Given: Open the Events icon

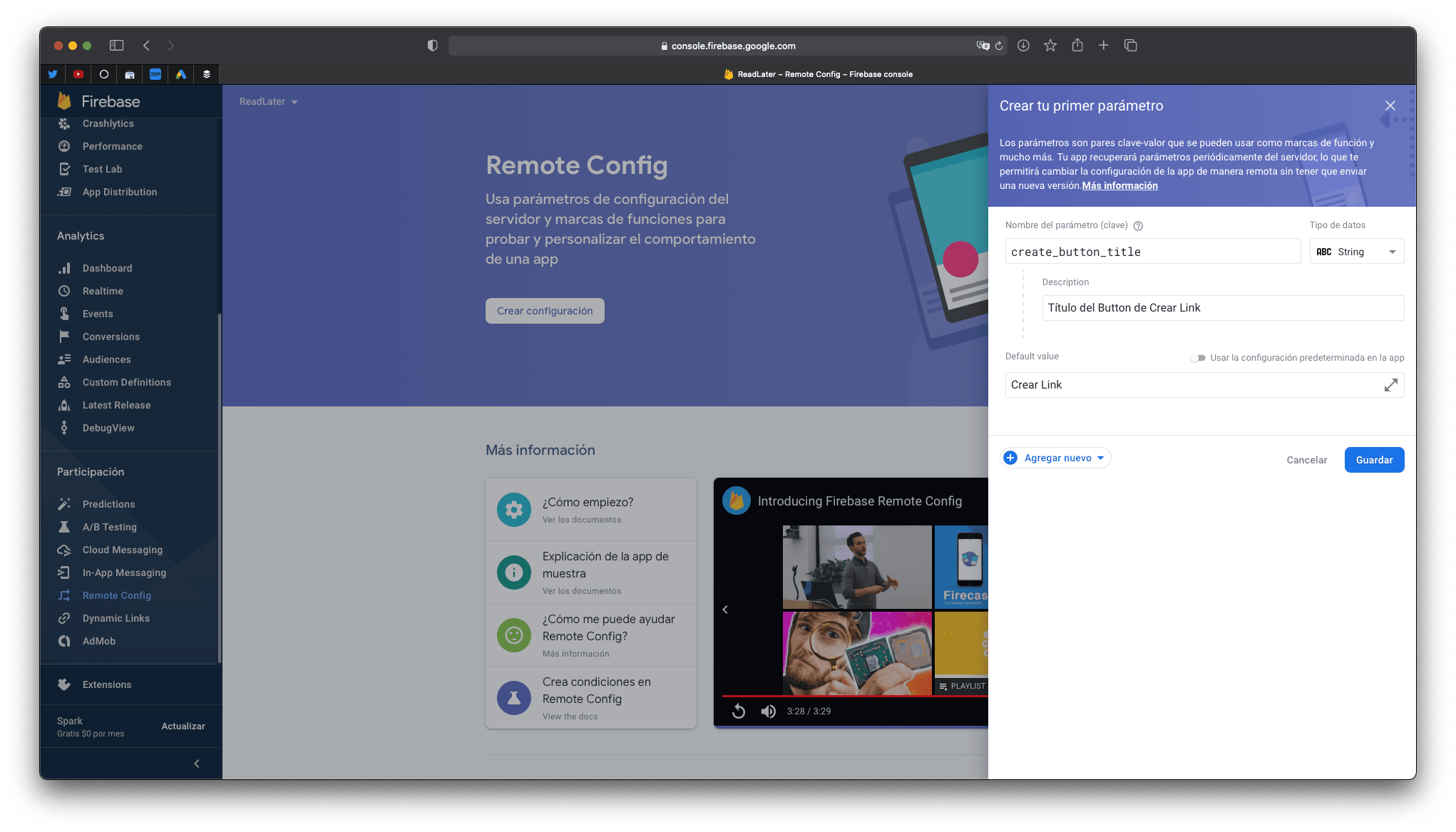Looking at the screenshot, I should pos(64,314).
